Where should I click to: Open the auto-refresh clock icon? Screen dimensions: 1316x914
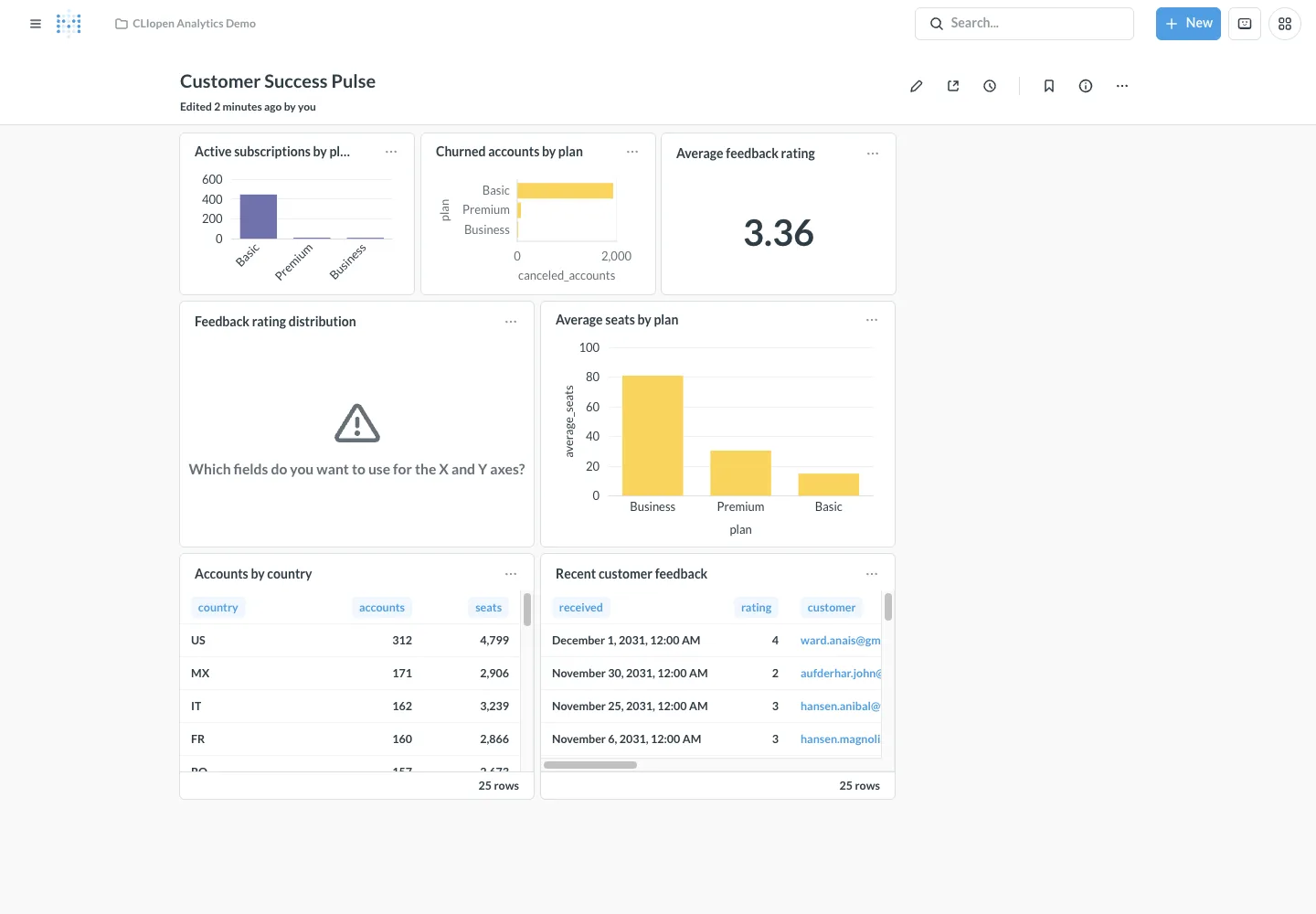pos(990,86)
